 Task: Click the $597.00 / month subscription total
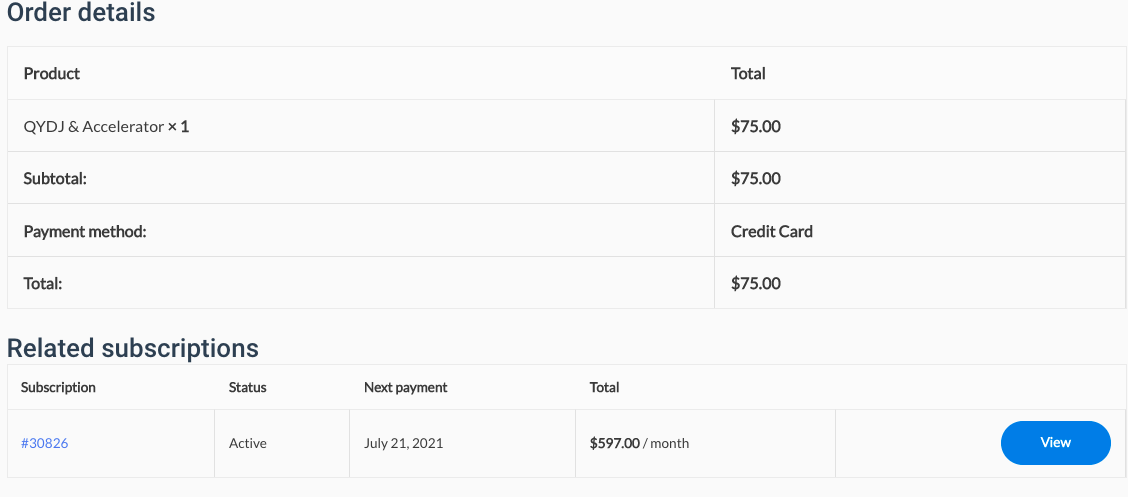tap(639, 443)
